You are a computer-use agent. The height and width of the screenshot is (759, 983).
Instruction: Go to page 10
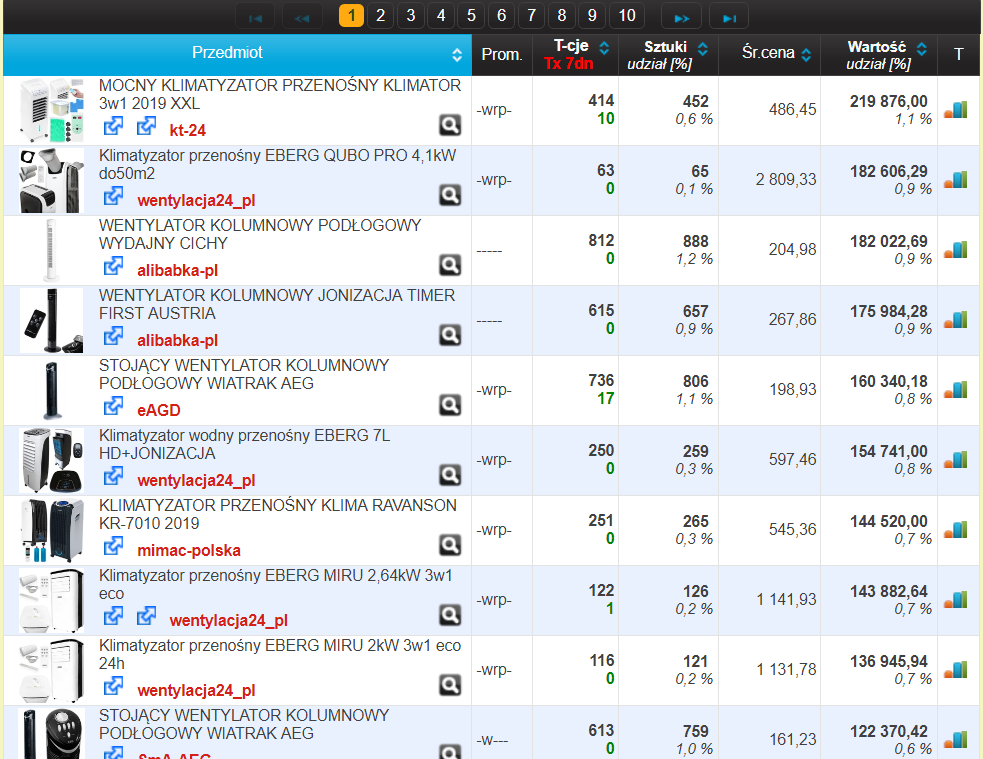point(627,16)
